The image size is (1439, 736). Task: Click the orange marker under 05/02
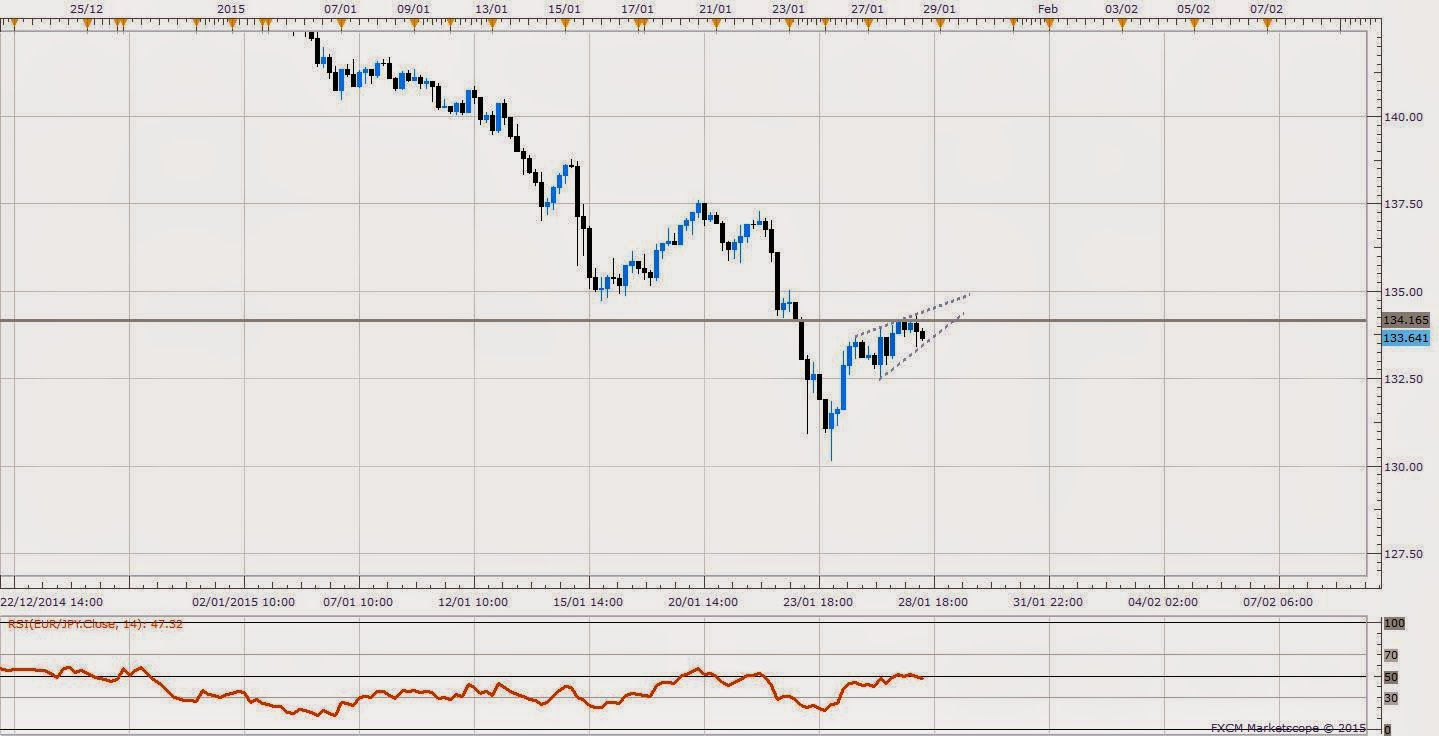coord(1194,25)
